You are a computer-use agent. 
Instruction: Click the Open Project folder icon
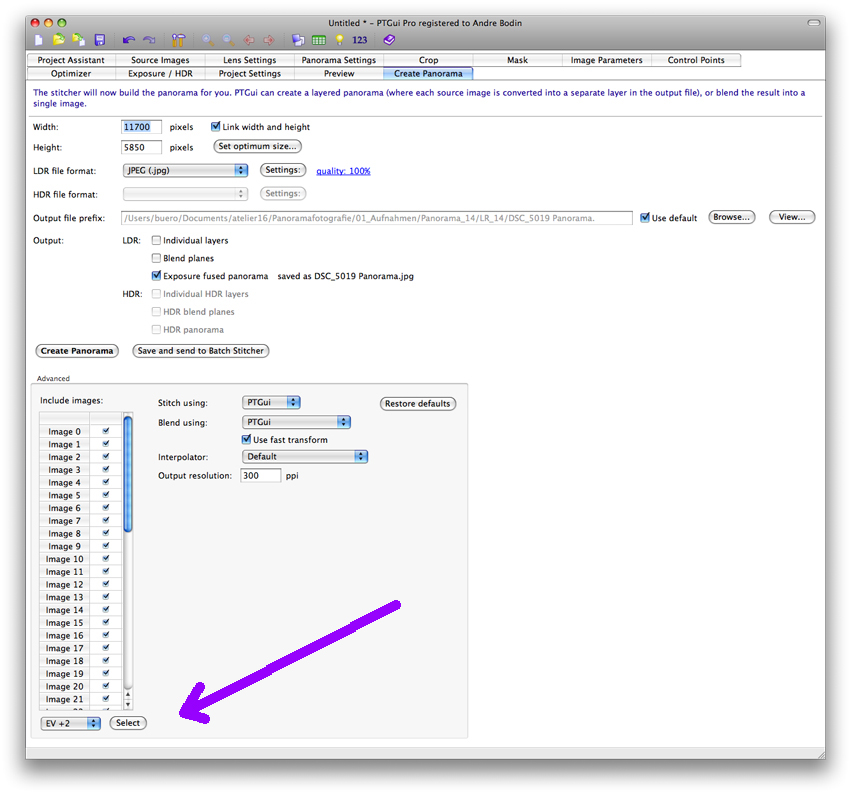(x=59, y=40)
